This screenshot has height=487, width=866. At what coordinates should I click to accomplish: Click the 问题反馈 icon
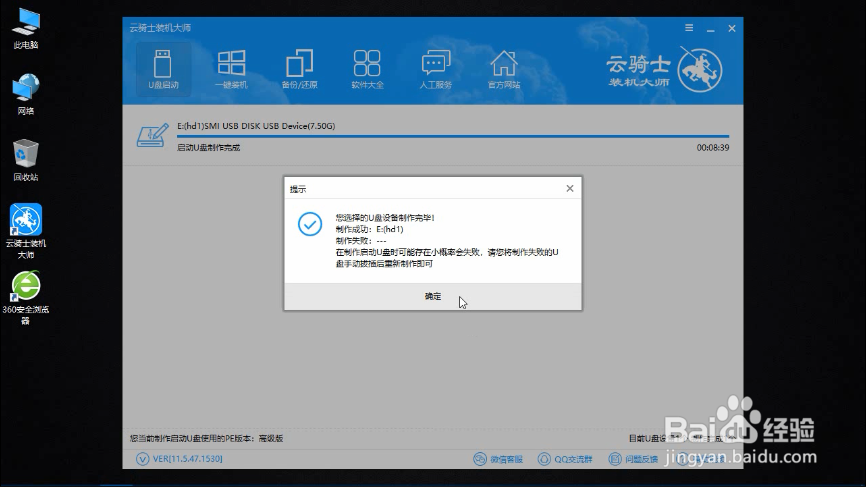tap(615, 459)
